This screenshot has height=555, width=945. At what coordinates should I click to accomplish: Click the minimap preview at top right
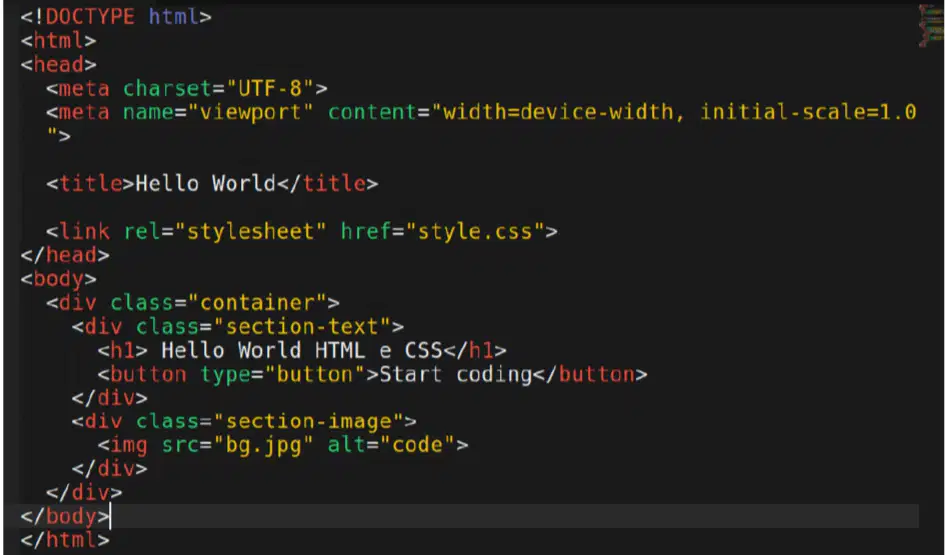click(931, 25)
